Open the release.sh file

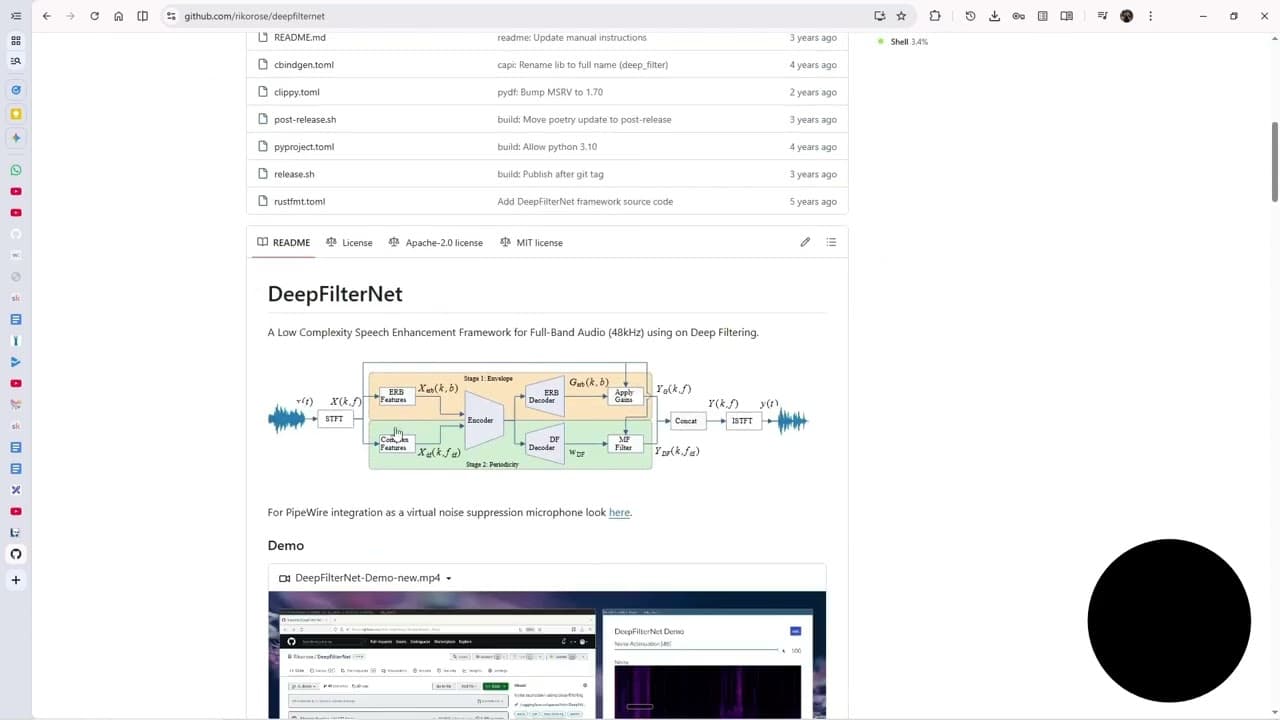tap(294, 174)
